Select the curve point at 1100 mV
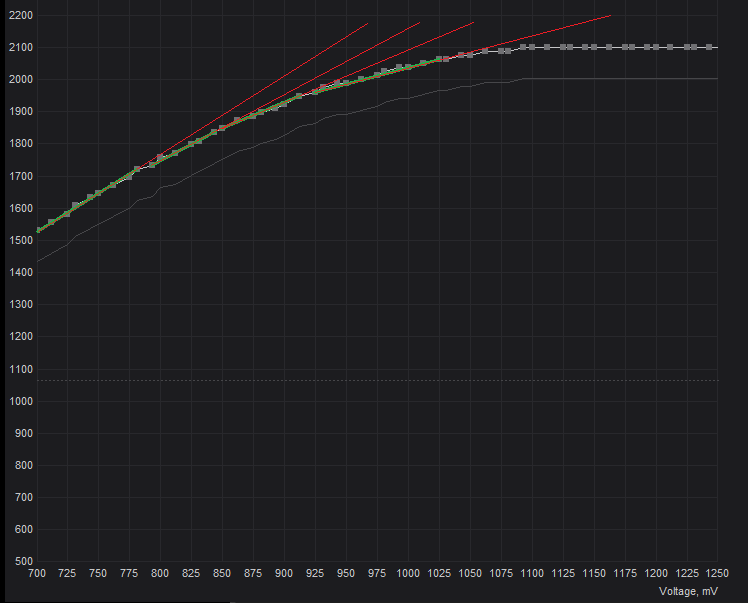This screenshot has width=748, height=603. 532,47
